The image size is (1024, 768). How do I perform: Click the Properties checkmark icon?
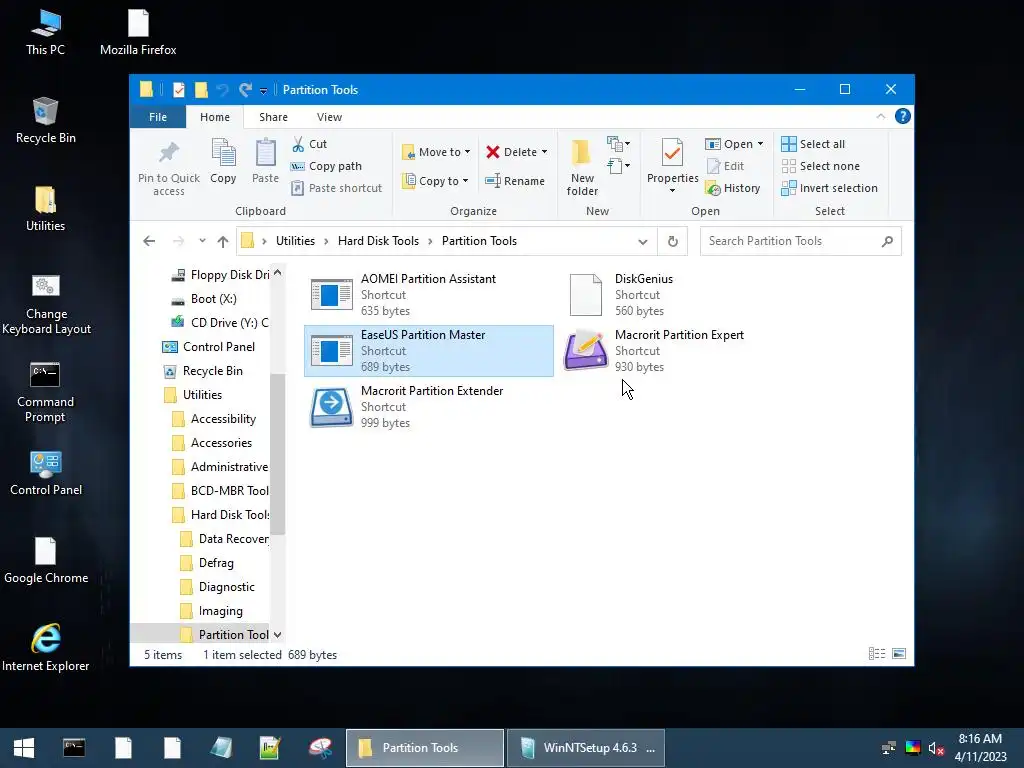coord(672,153)
